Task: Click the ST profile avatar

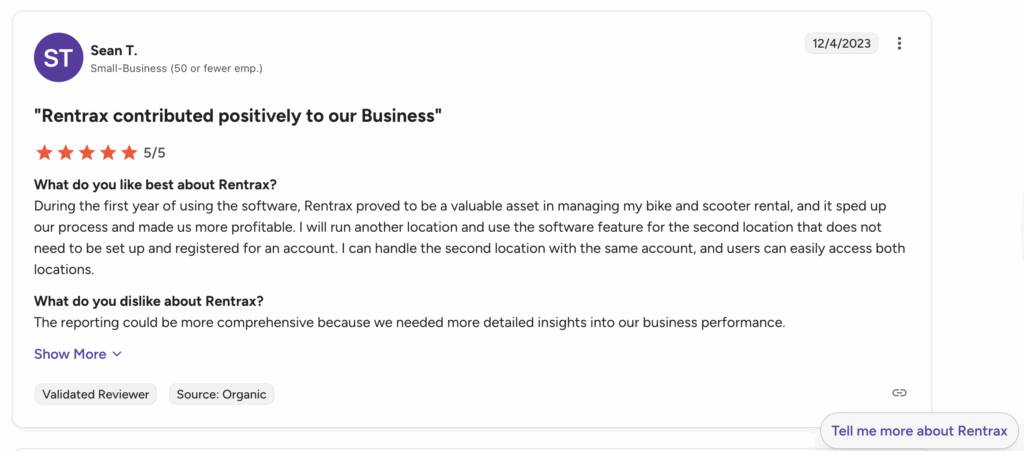Action: (59, 57)
